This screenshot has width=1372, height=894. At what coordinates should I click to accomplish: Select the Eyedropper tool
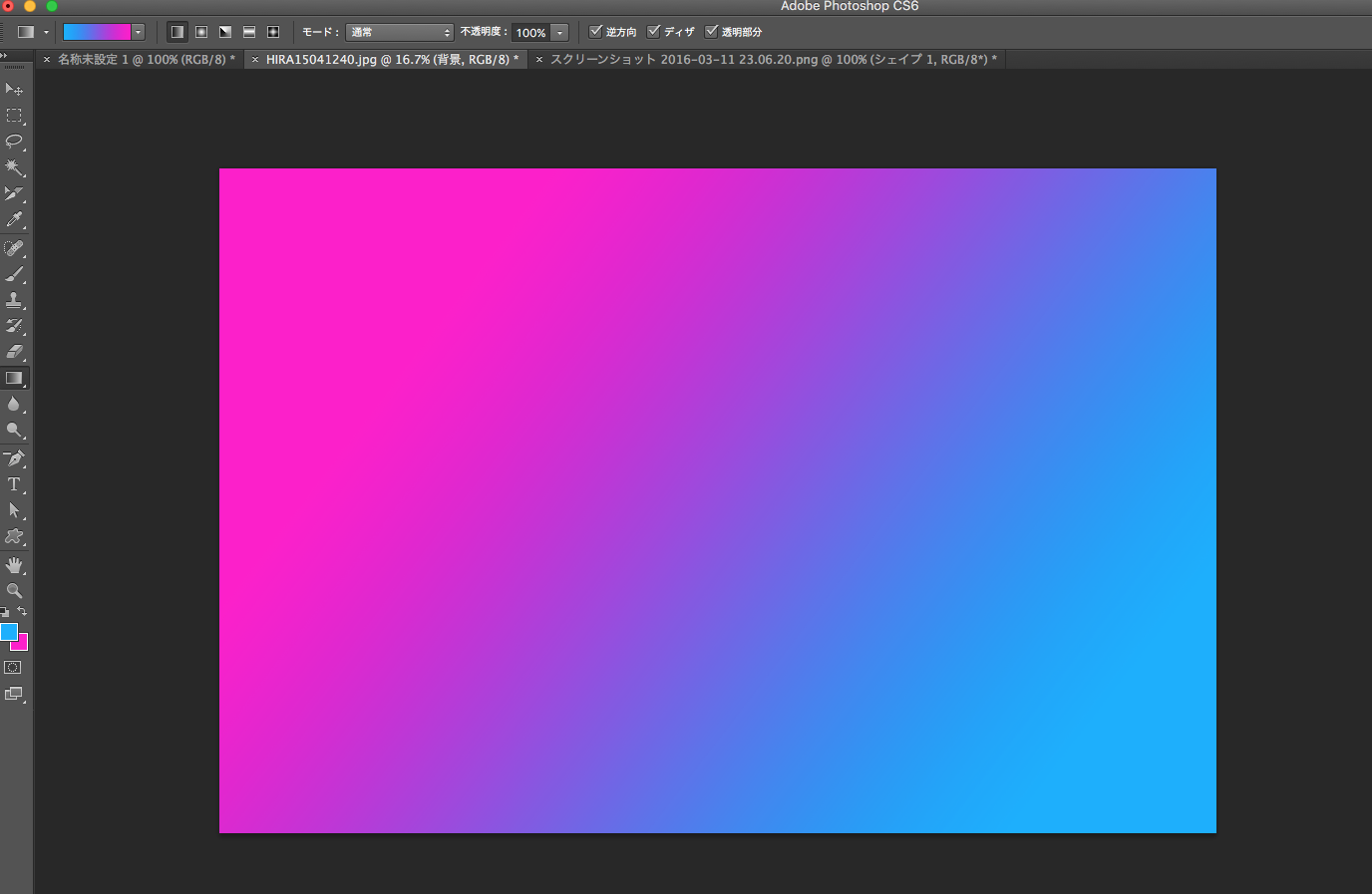[14, 219]
